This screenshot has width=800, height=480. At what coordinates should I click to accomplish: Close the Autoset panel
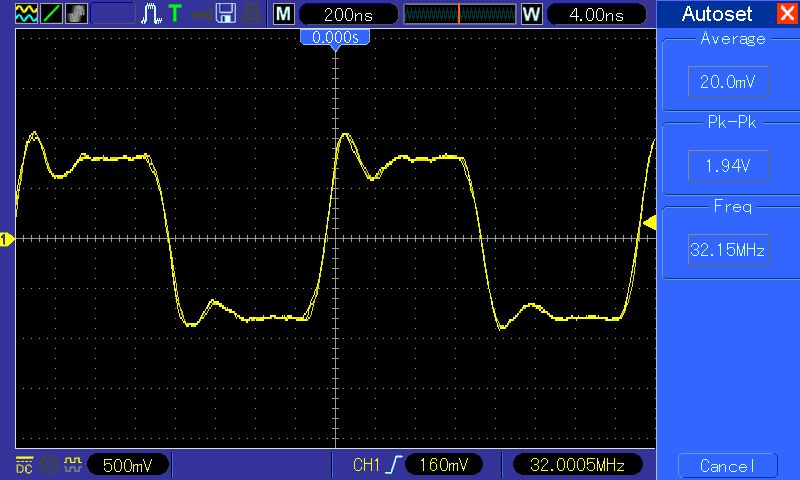click(787, 13)
